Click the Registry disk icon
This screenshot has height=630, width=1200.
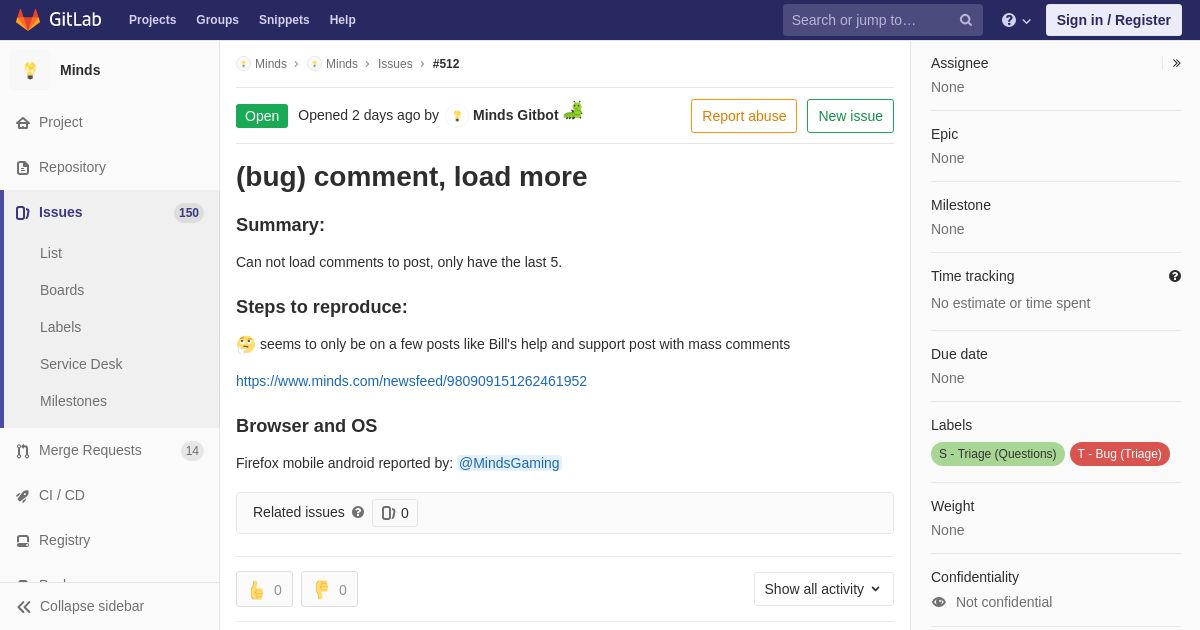click(x=23, y=541)
